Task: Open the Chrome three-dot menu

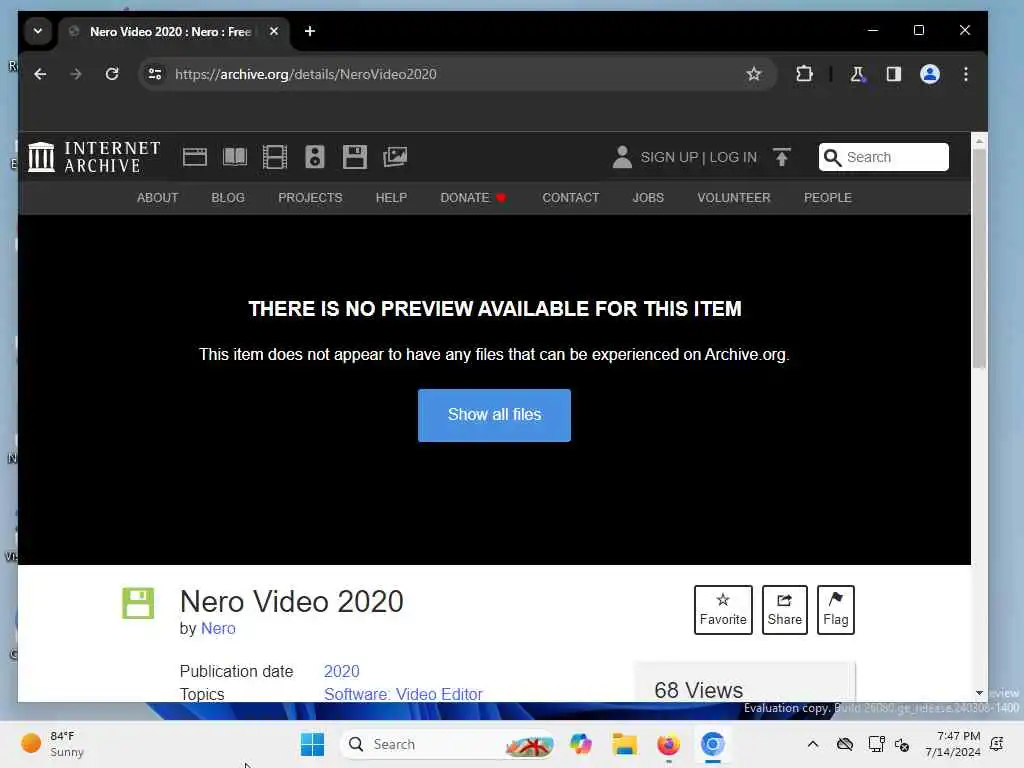Action: tap(966, 74)
